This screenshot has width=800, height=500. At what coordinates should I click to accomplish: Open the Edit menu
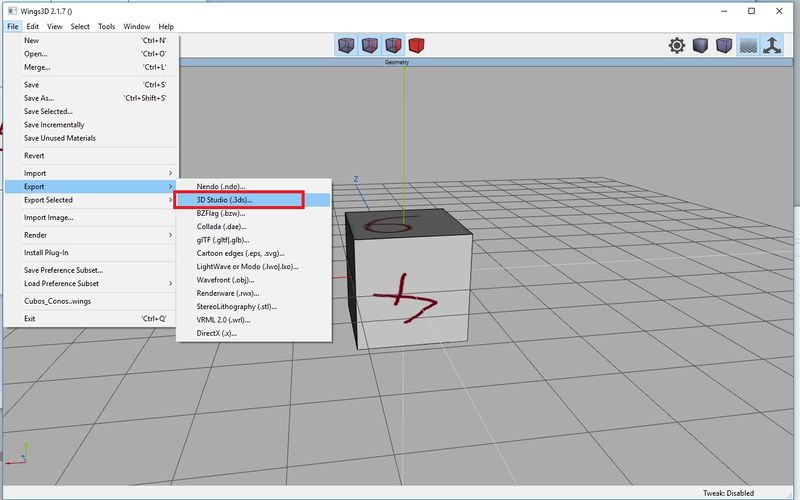click(x=32, y=27)
